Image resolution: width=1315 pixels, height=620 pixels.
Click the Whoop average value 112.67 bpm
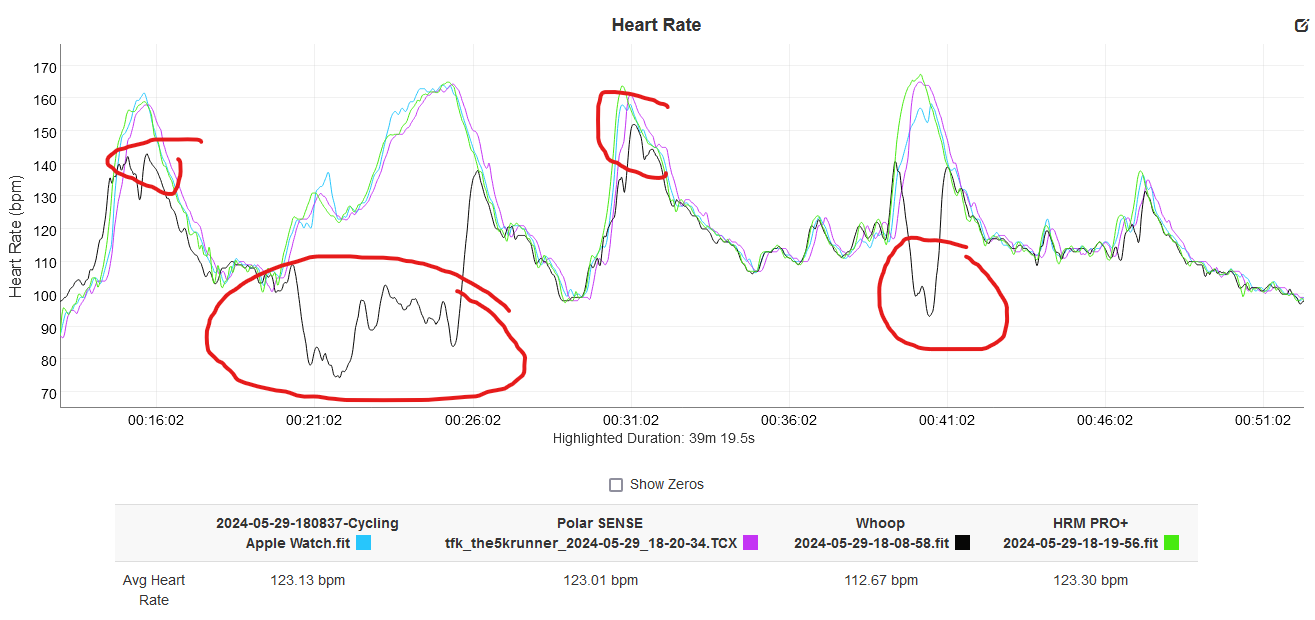879,580
